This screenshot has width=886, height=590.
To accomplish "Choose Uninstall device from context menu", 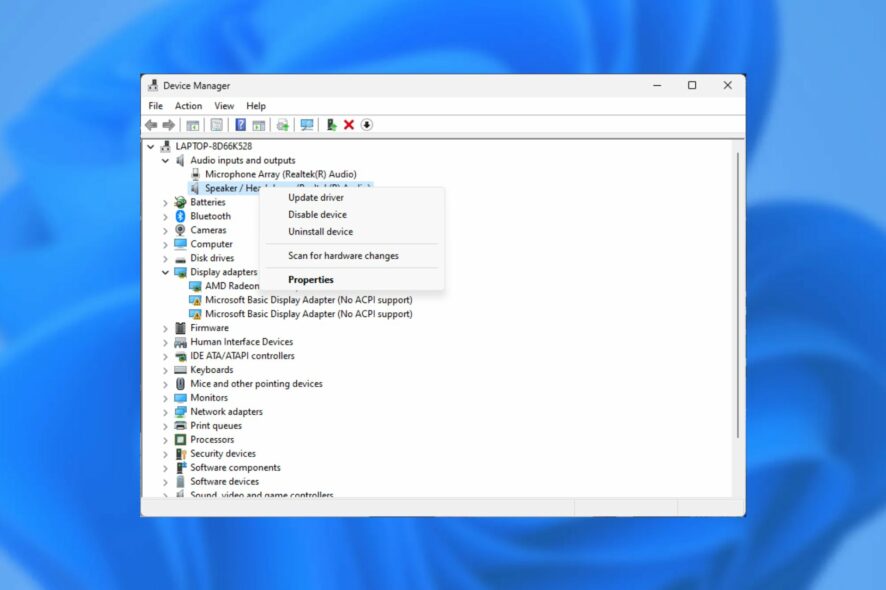I will click(x=320, y=231).
